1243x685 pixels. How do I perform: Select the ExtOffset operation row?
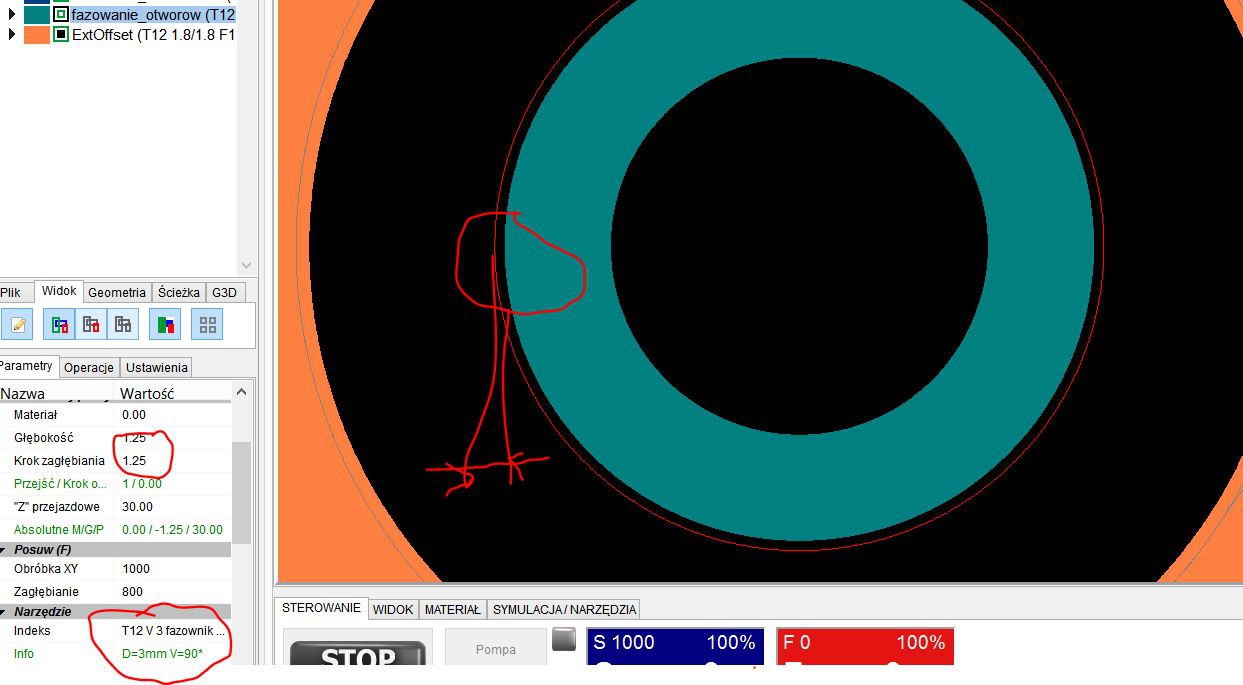pyautogui.click(x=153, y=34)
